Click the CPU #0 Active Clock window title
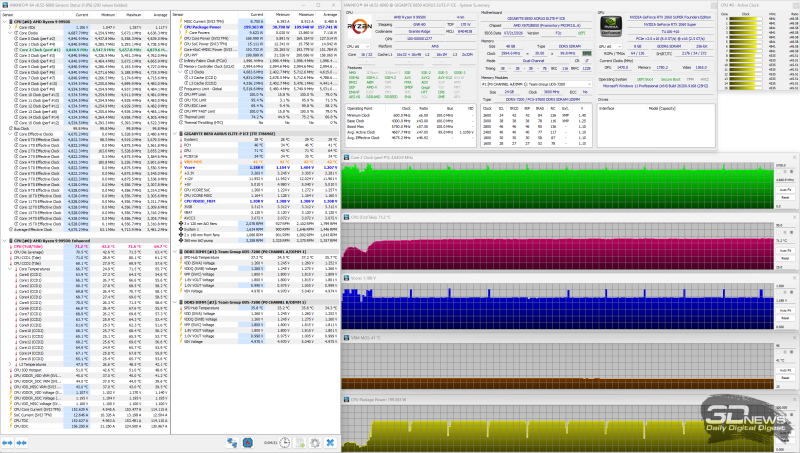800x453 pixels. point(740,5)
